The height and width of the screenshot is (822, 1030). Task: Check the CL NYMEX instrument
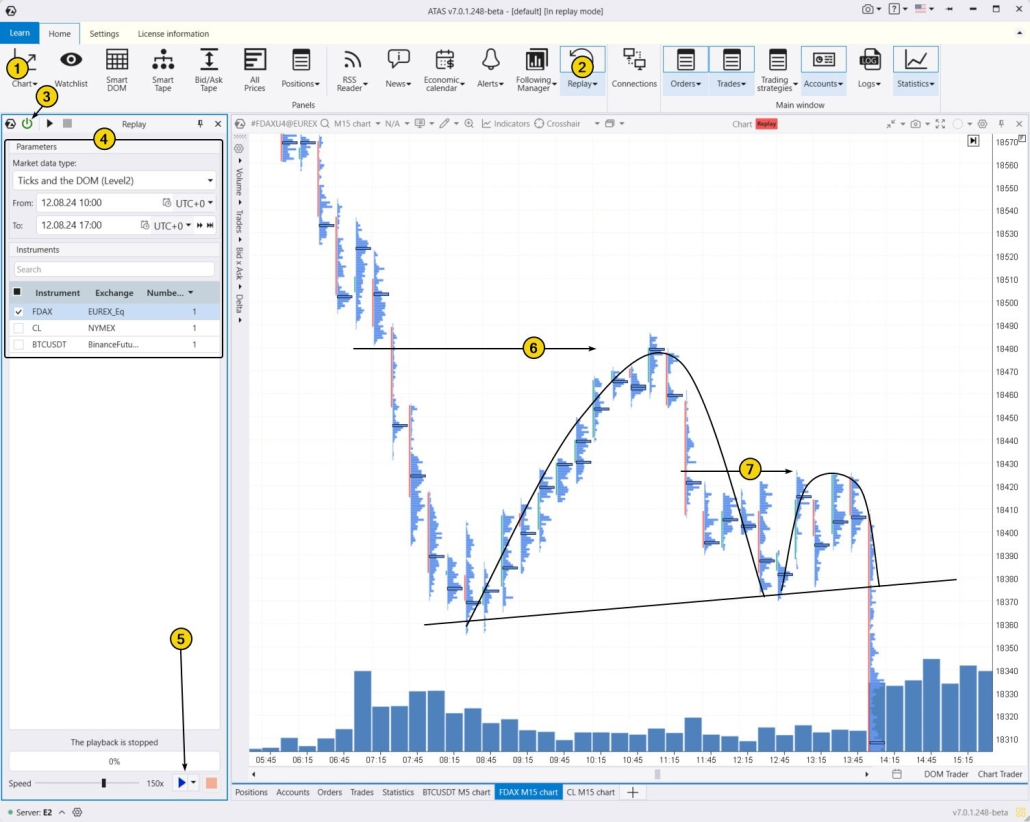point(18,328)
